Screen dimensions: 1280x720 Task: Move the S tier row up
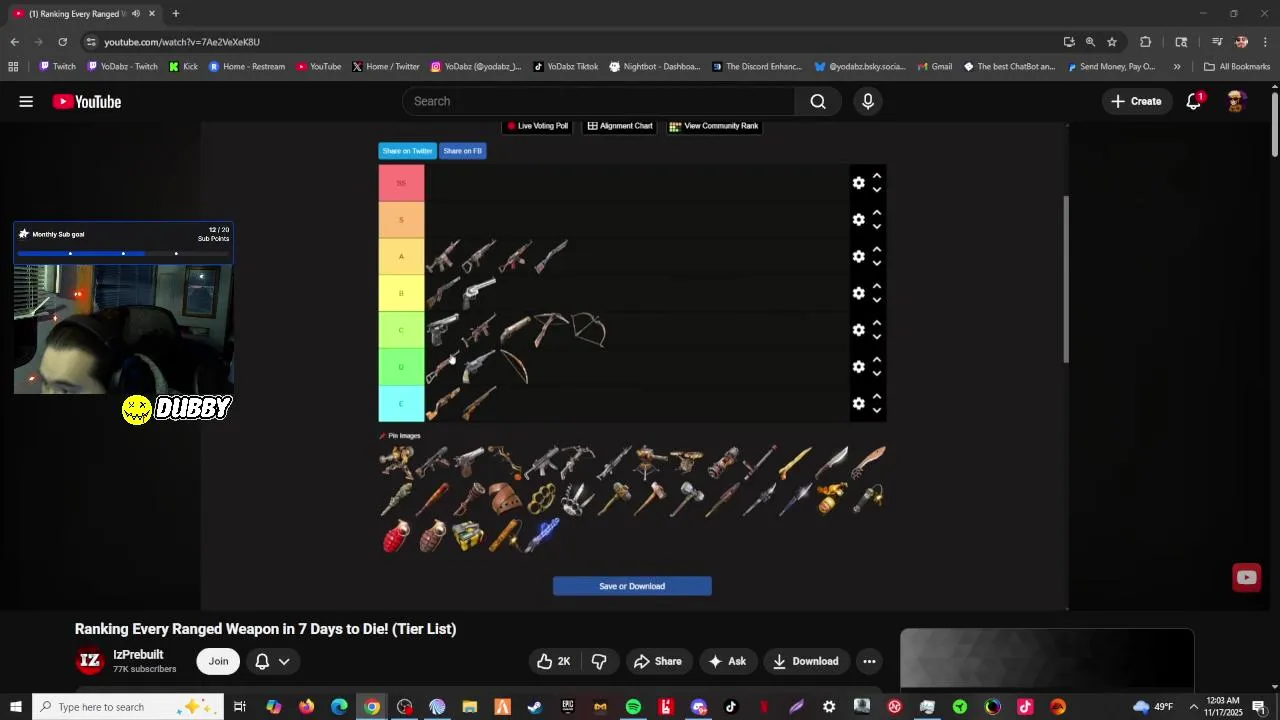(x=877, y=213)
